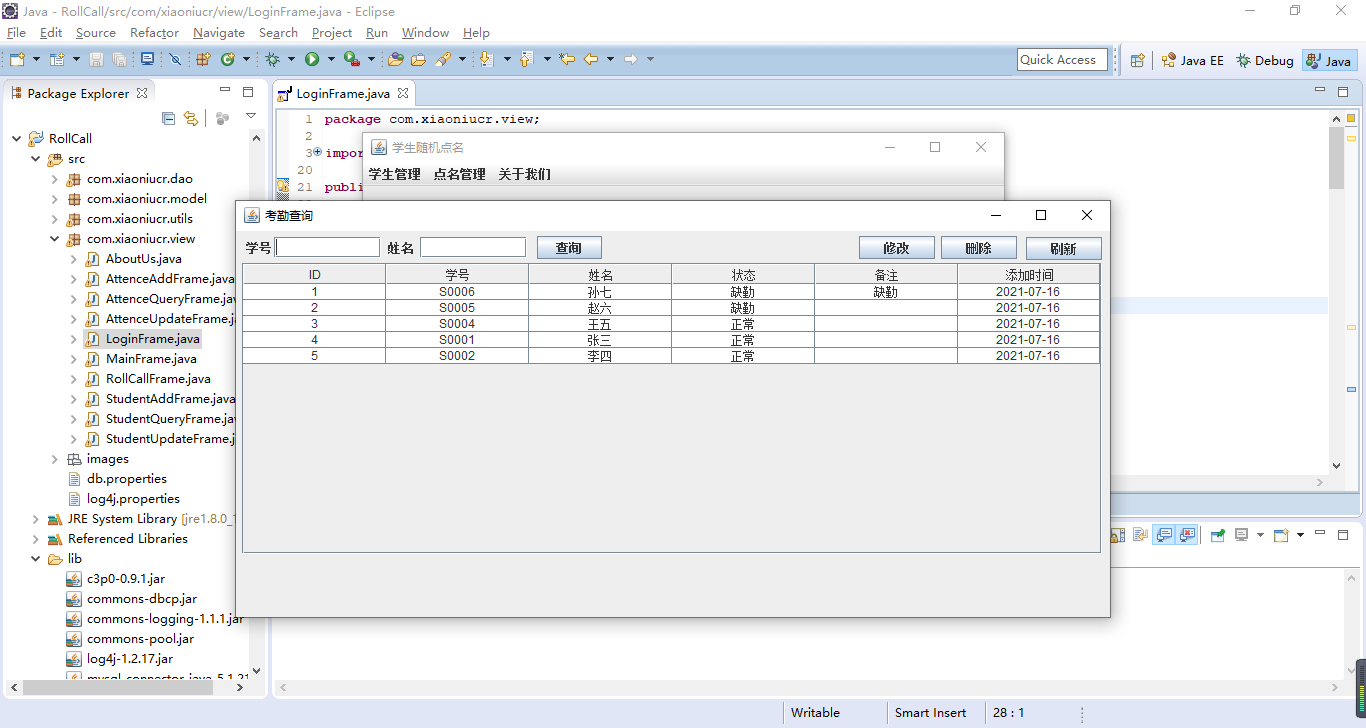The image size is (1366, 728).
Task: Click the Open Perspective icon
Action: [1137, 60]
